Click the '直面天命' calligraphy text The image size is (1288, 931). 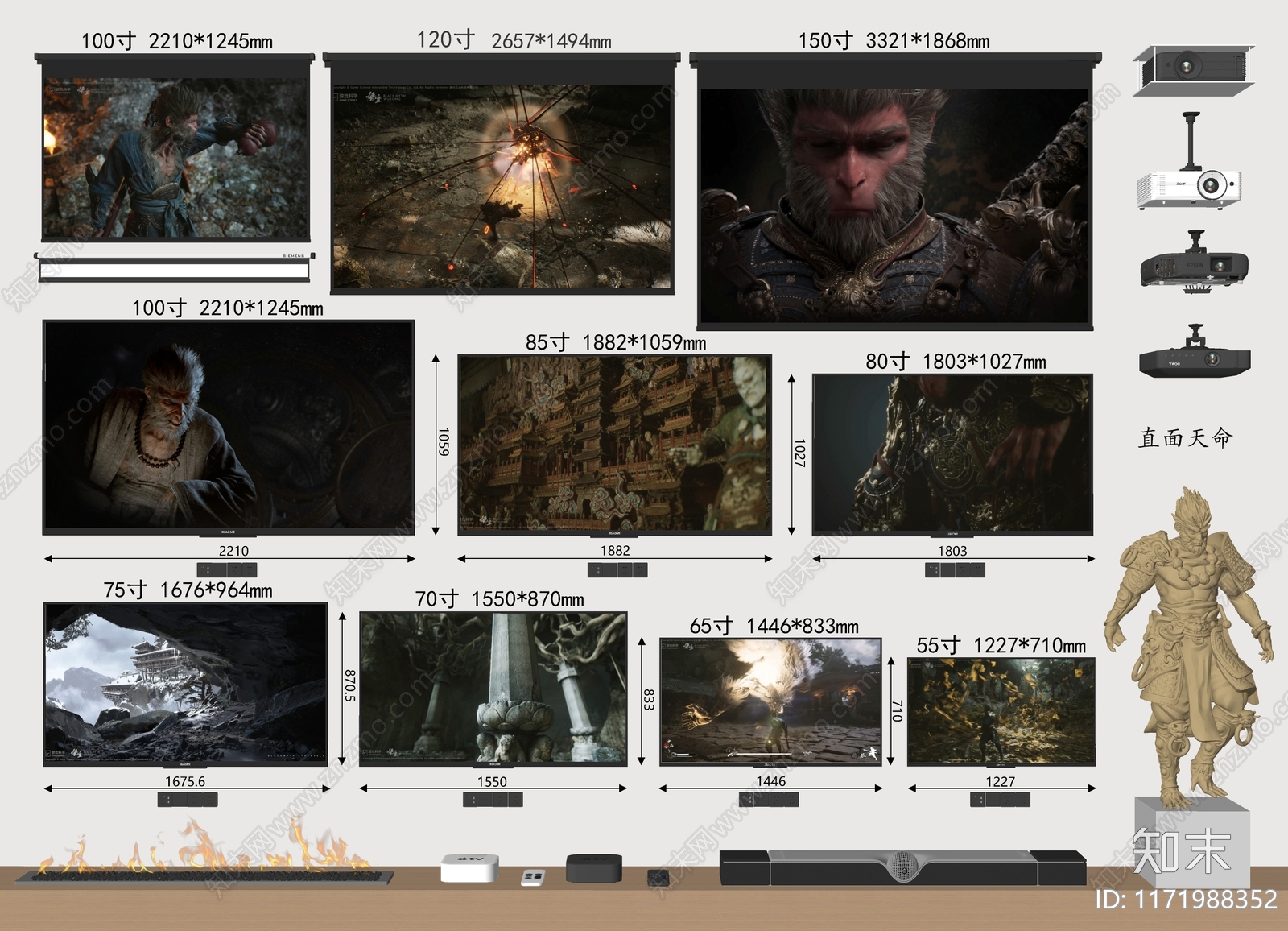[1185, 437]
